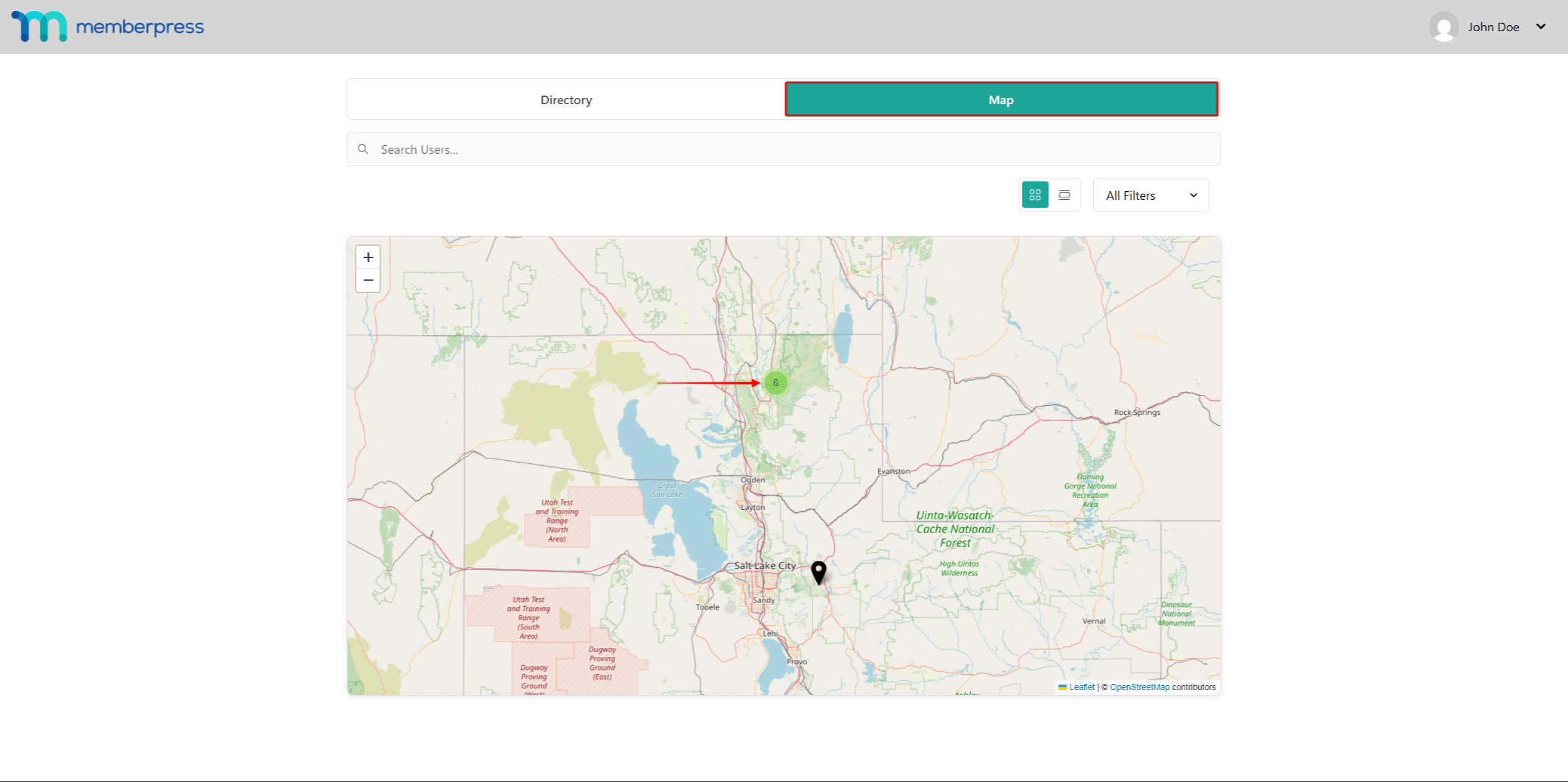Viewport: 1568px width, 782px height.
Task: Zoom in on the map
Action: pos(368,257)
